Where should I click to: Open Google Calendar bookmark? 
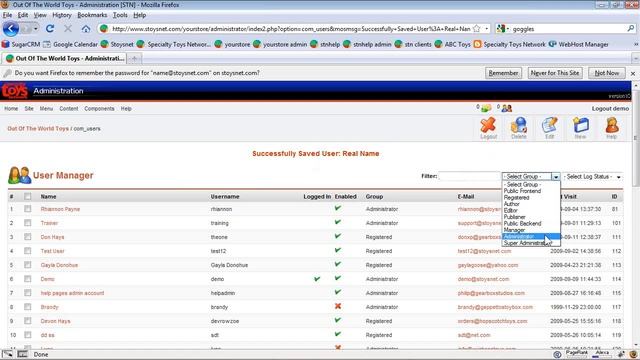[70, 44]
